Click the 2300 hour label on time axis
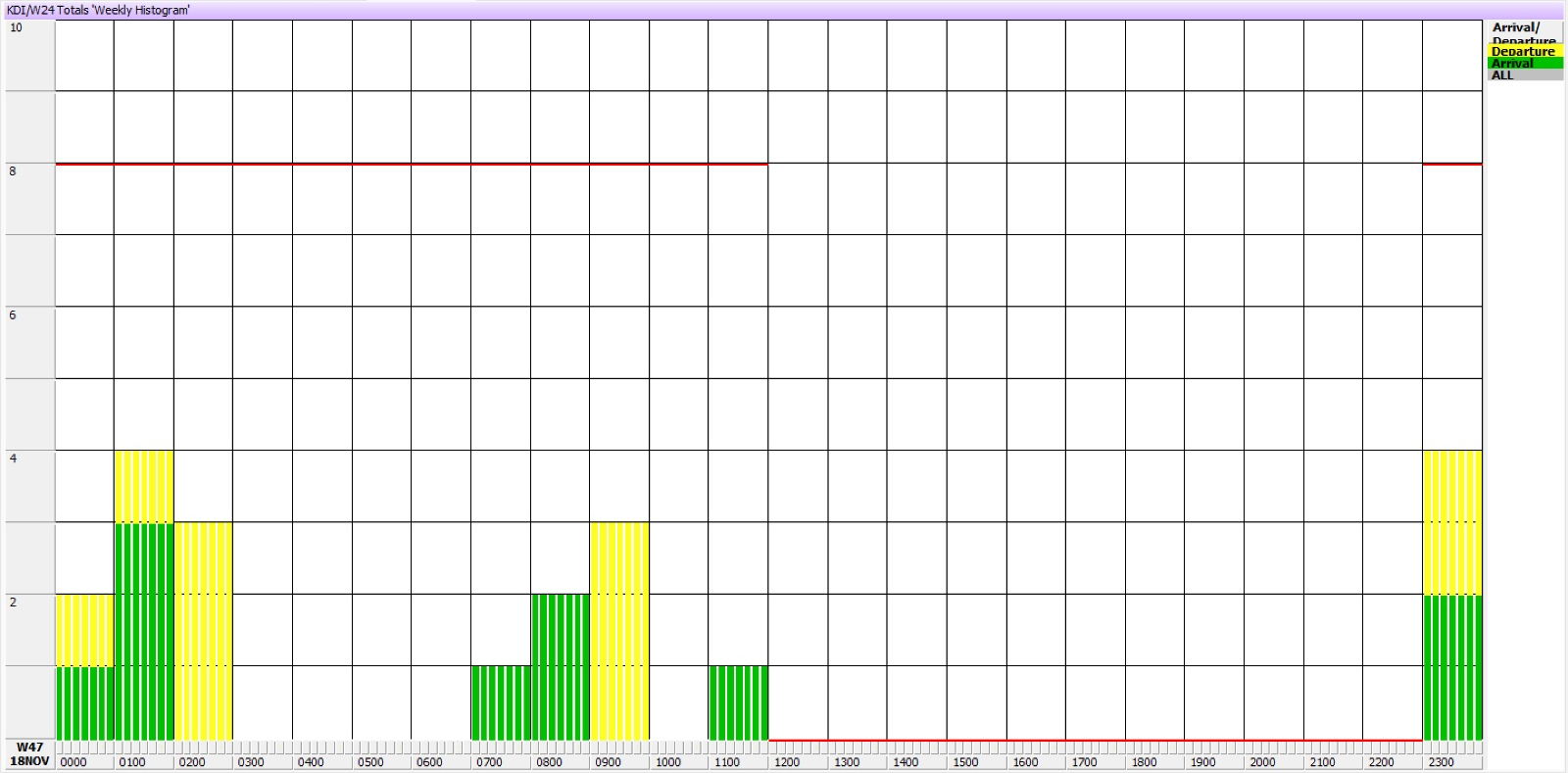This screenshot has width=1568, height=773. click(1441, 762)
